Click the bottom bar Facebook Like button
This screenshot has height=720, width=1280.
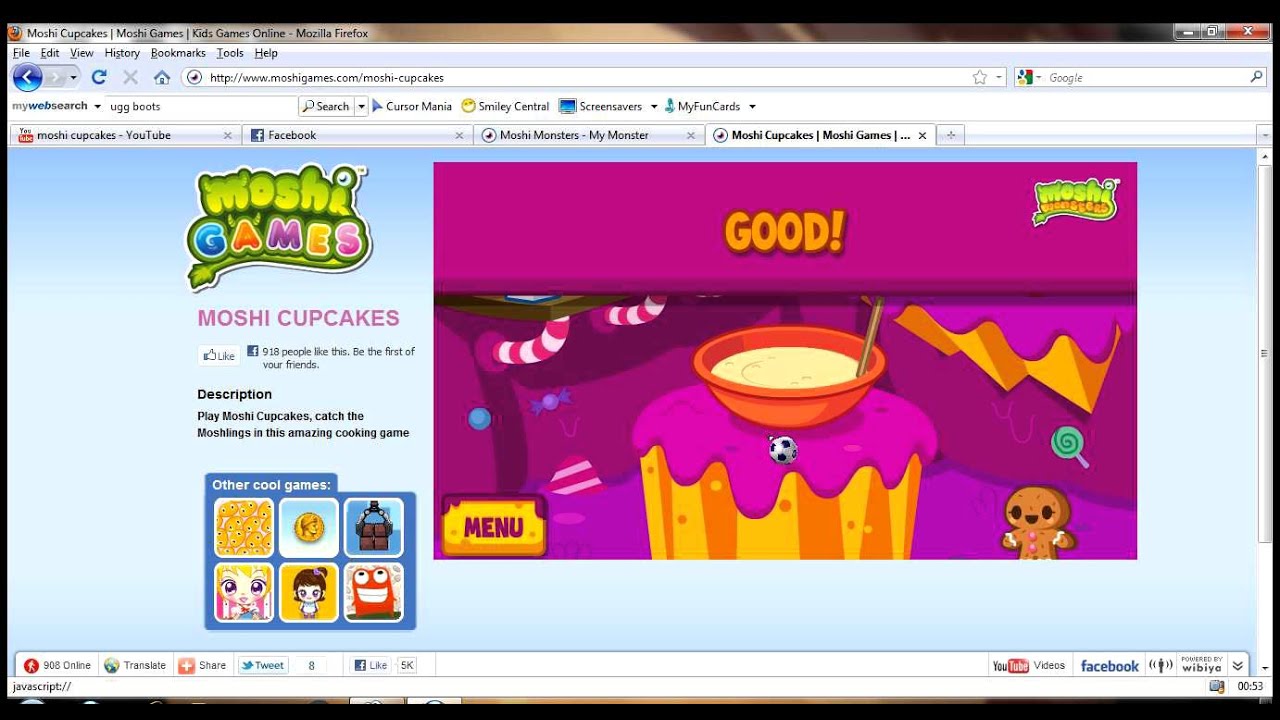pyautogui.click(x=371, y=665)
